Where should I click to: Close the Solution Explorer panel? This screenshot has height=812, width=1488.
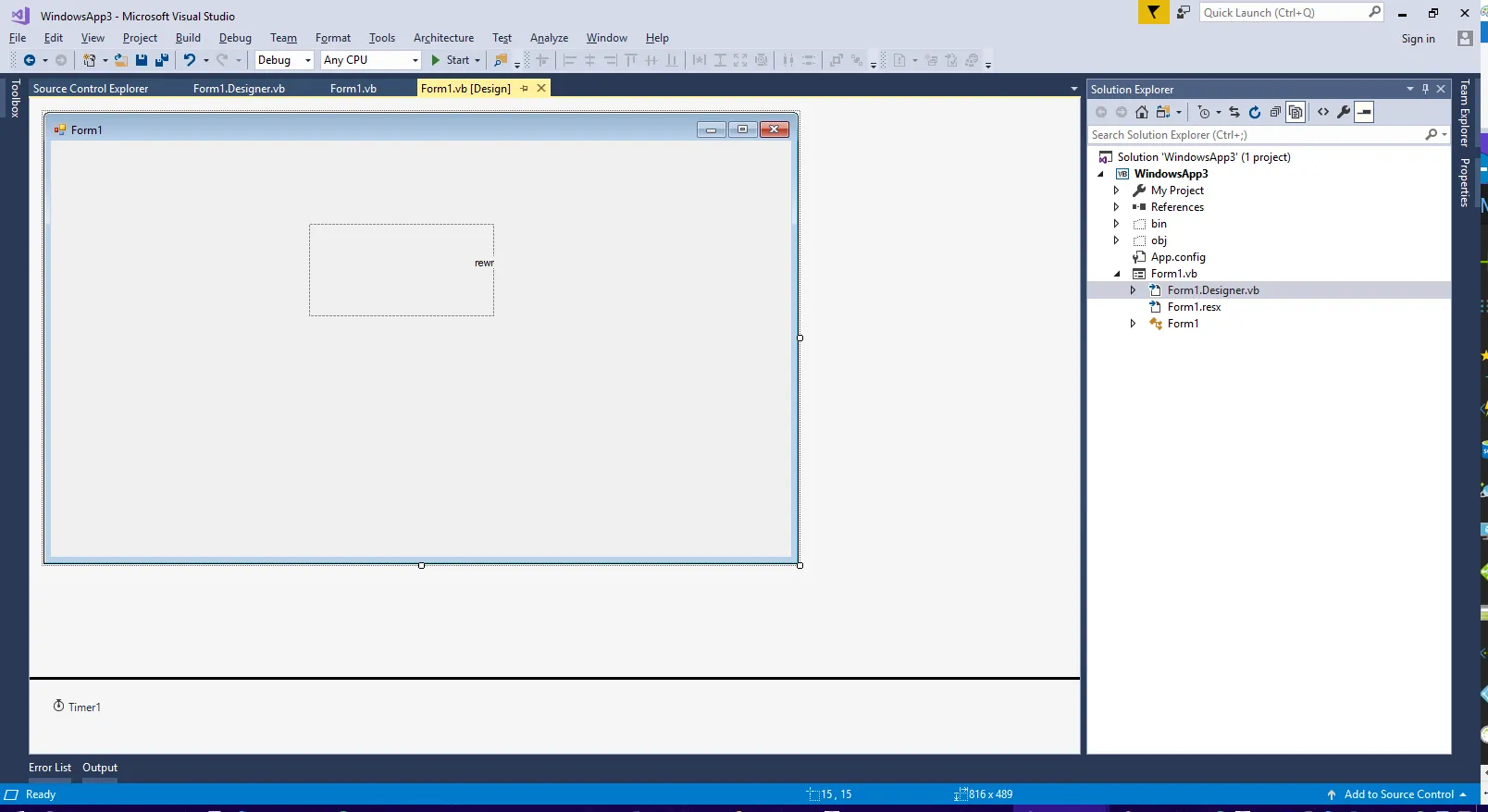(x=1441, y=89)
